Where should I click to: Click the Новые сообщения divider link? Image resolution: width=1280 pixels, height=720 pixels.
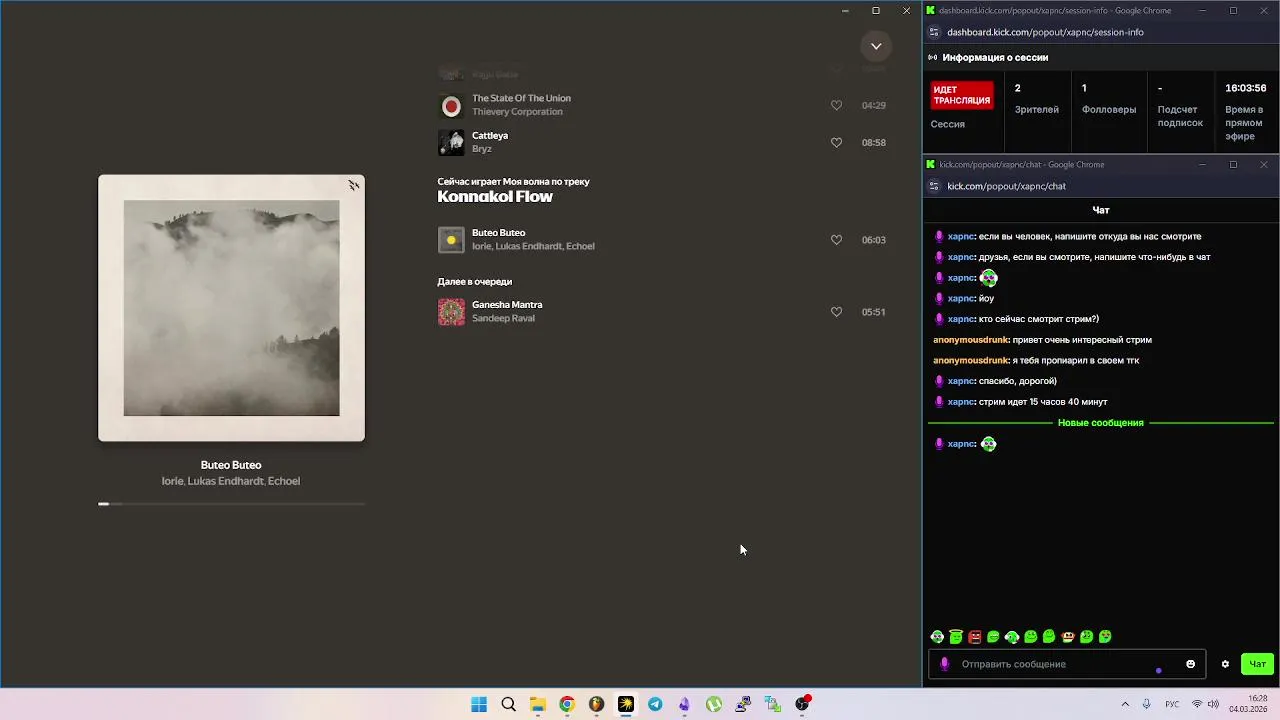pos(1100,423)
